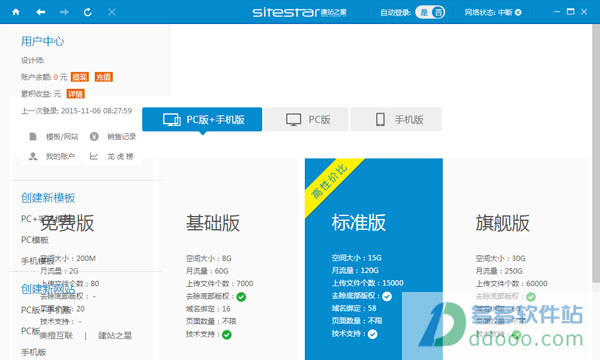
Task: Switch to the PC版 tab
Action: [307, 119]
